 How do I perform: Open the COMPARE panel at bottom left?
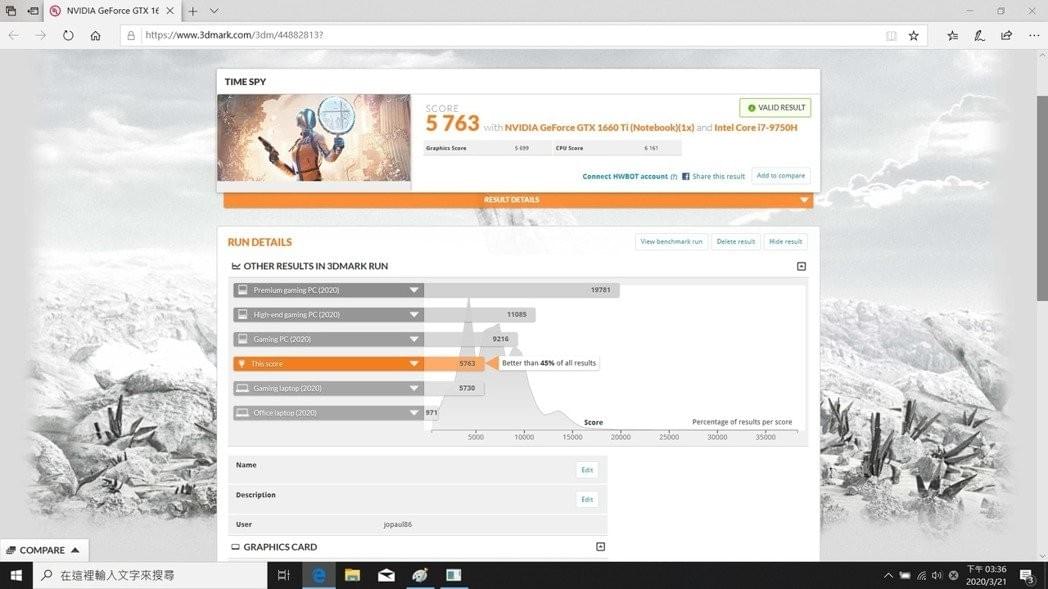coord(43,550)
